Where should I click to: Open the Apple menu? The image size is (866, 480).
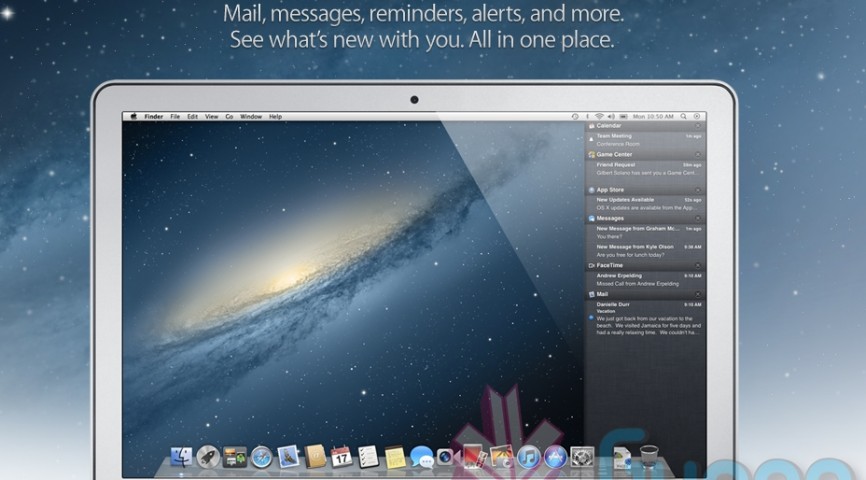pos(133,116)
